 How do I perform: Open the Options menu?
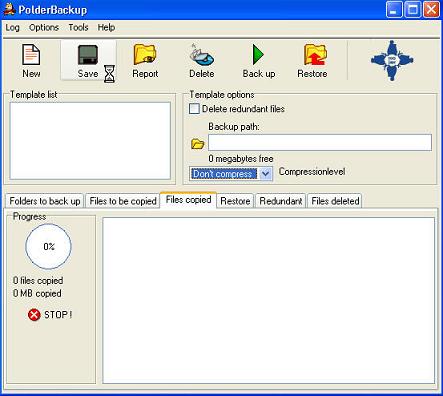pos(44,27)
